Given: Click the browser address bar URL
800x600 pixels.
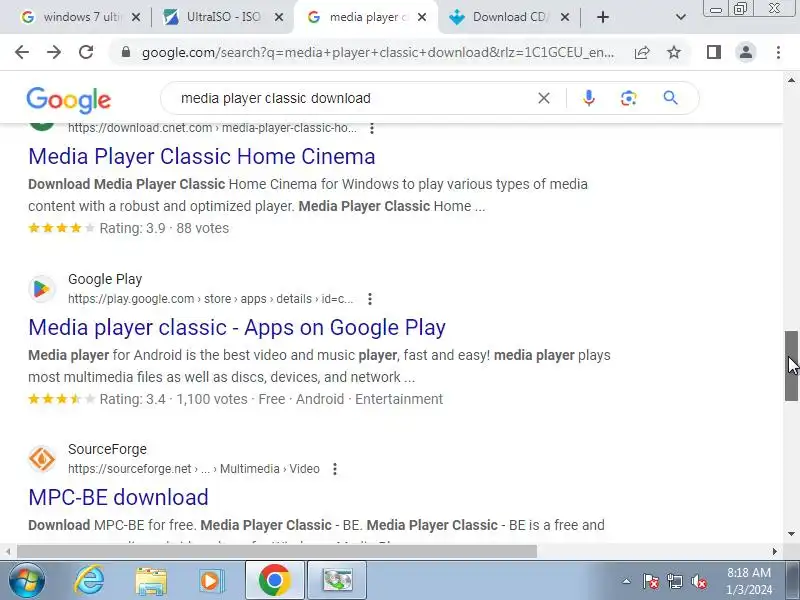Looking at the screenshot, I should [x=378, y=52].
